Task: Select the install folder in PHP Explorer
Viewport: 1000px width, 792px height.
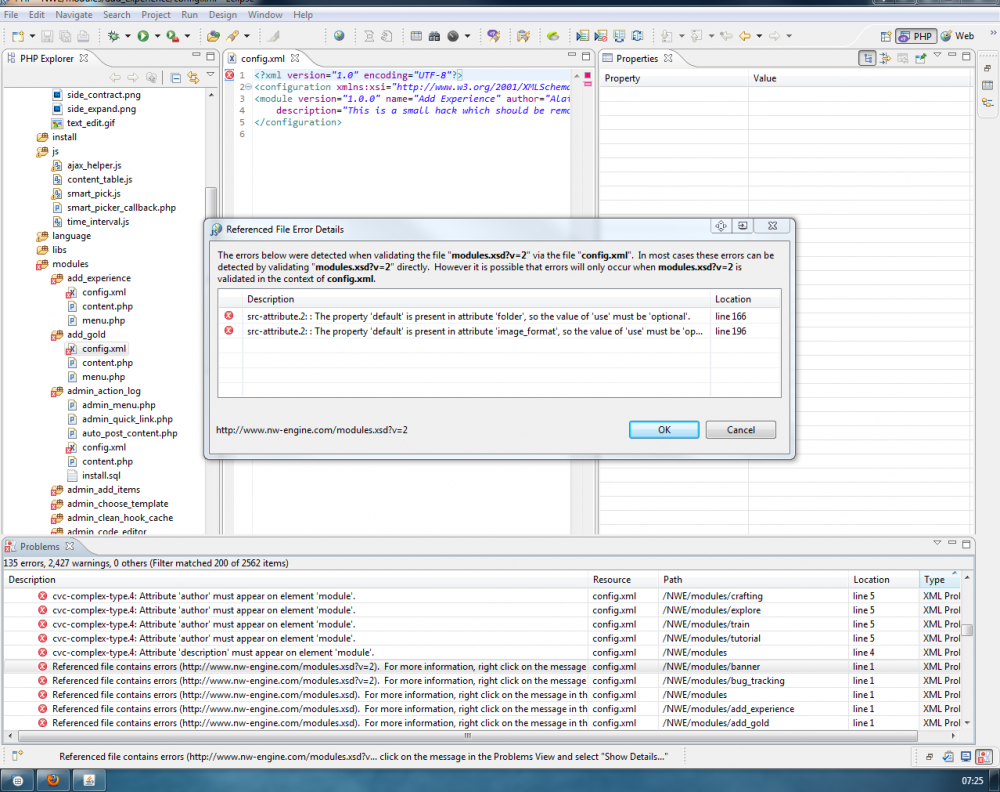Action: pos(64,137)
